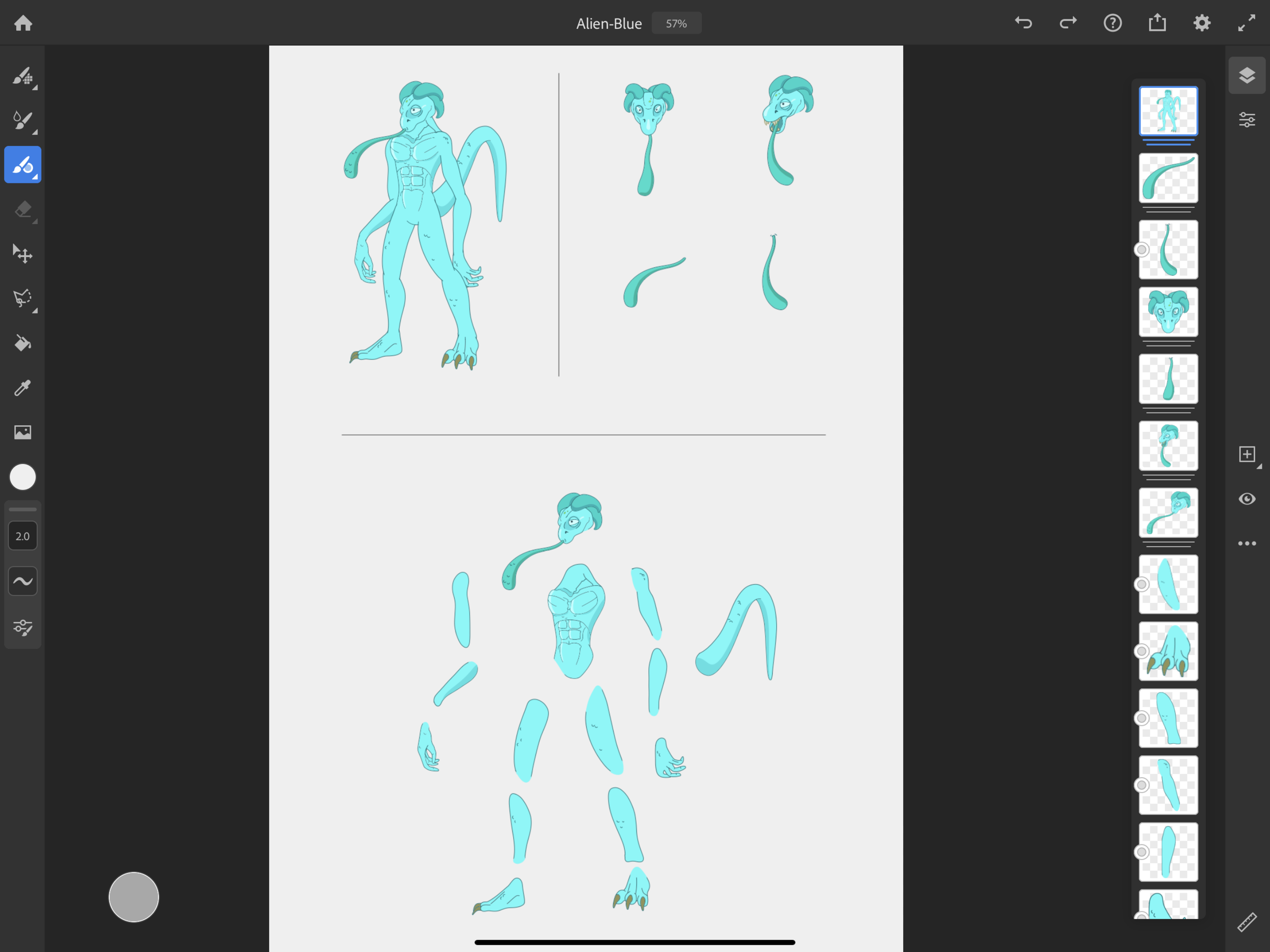Toggle the ruler drawing aid
The image size is (1270, 952).
click(1247, 922)
